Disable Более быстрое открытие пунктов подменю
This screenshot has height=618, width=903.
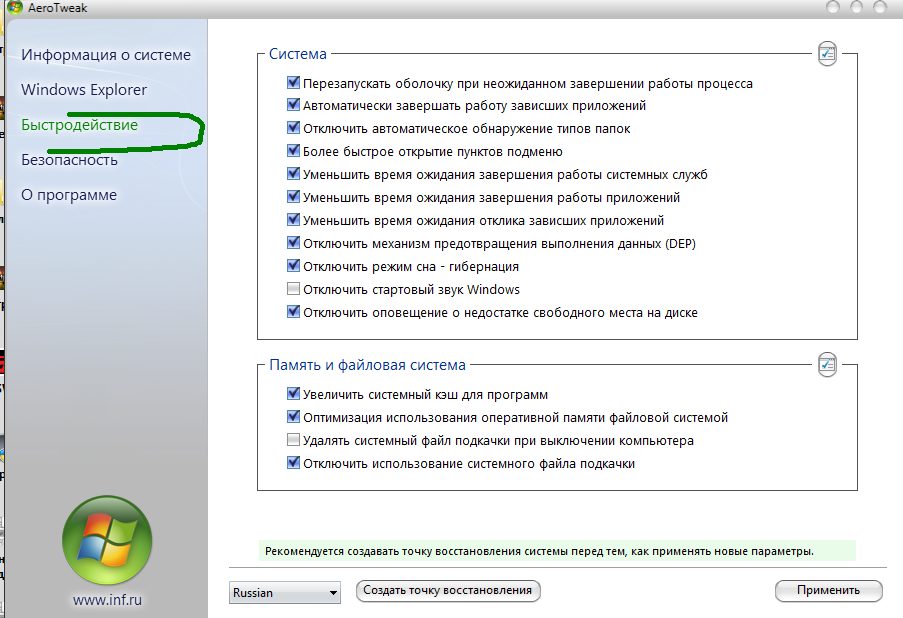tap(293, 151)
